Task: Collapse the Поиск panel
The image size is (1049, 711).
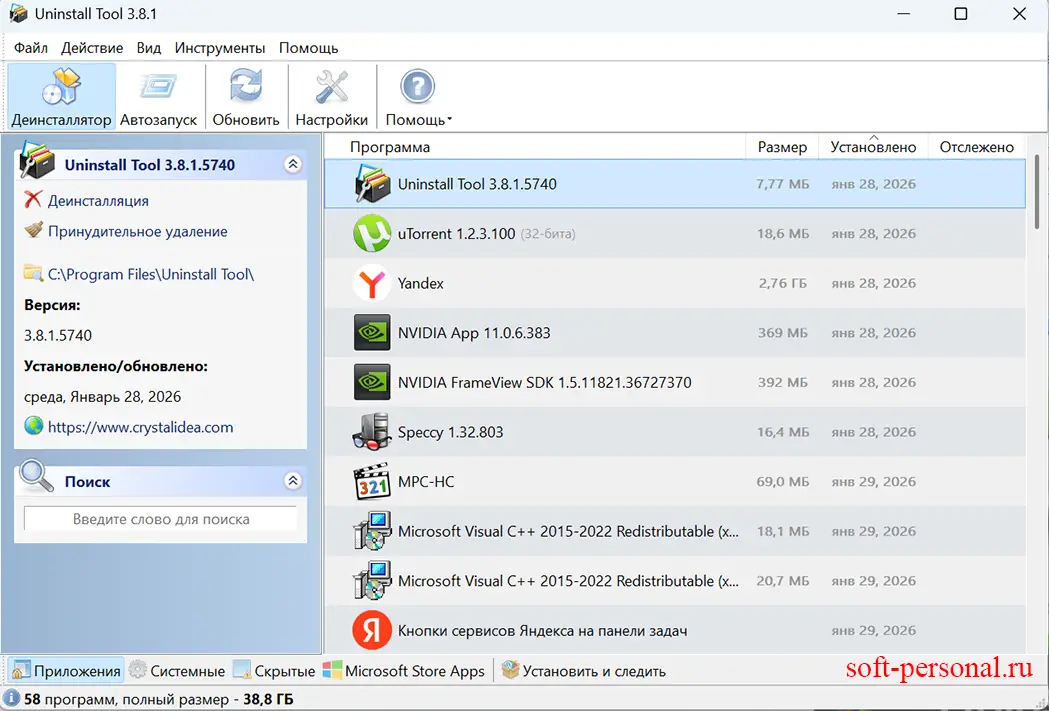Action: [293, 481]
